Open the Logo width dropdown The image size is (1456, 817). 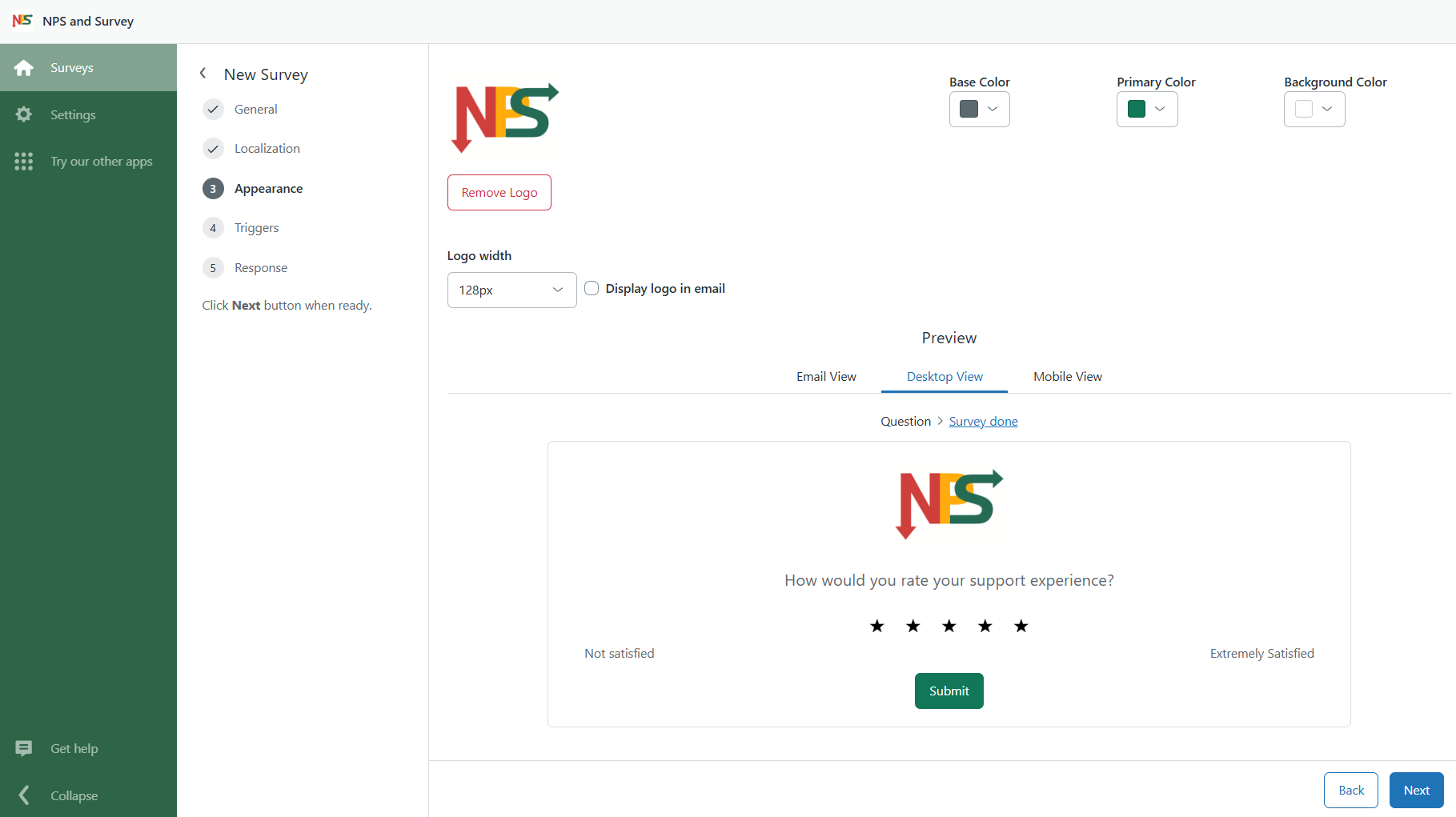click(511, 290)
